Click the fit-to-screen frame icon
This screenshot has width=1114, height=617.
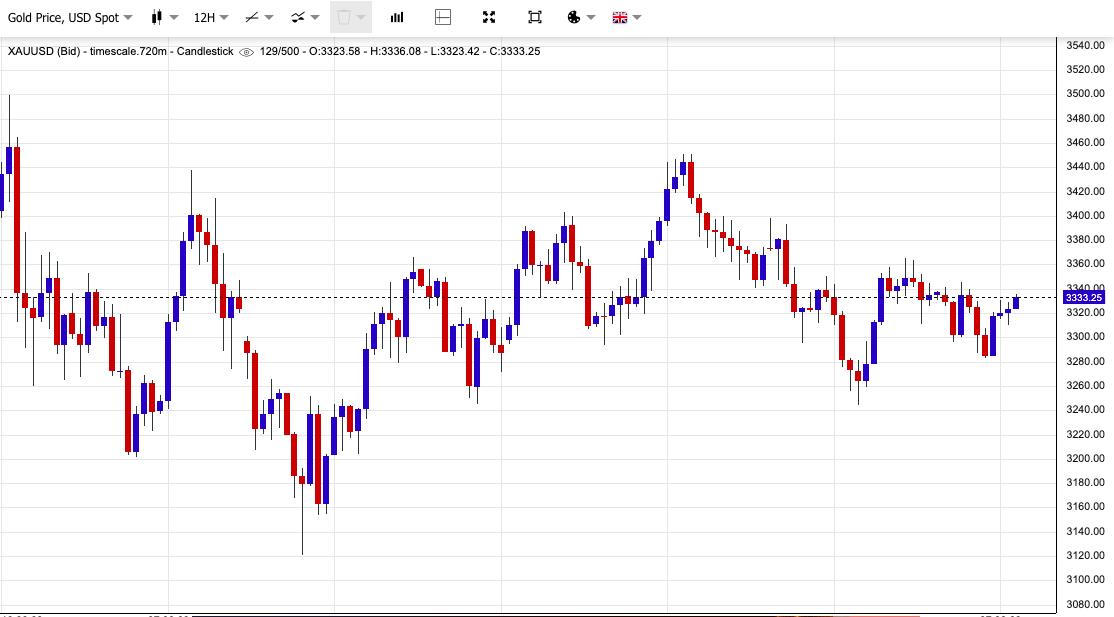click(535, 17)
